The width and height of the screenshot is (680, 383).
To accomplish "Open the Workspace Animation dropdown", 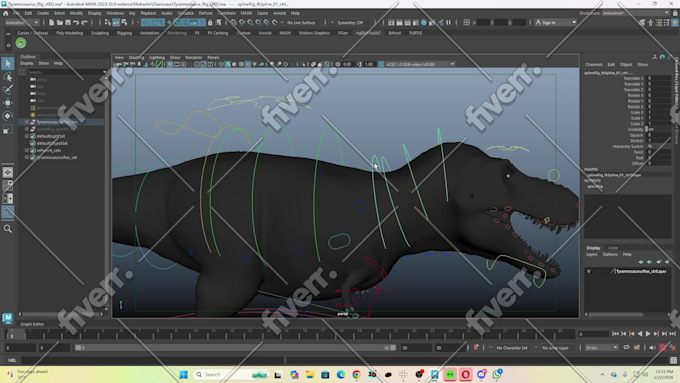I will pyautogui.click(x=635, y=13).
